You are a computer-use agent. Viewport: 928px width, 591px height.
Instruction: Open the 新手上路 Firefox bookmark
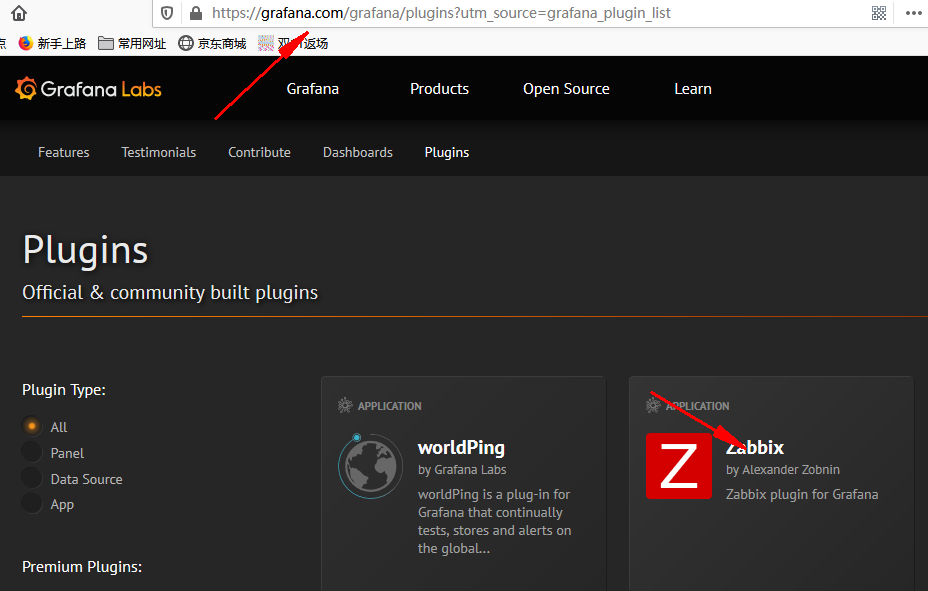52,43
